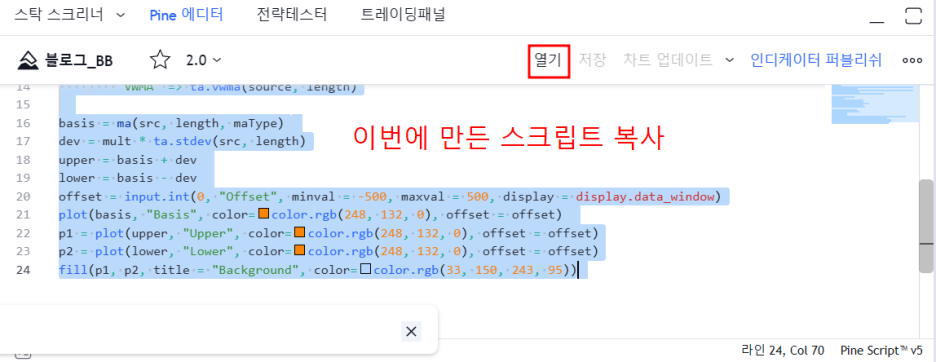Expand the 스탁 스크리너 dropdown chevron

pyautogui.click(x=121, y=16)
